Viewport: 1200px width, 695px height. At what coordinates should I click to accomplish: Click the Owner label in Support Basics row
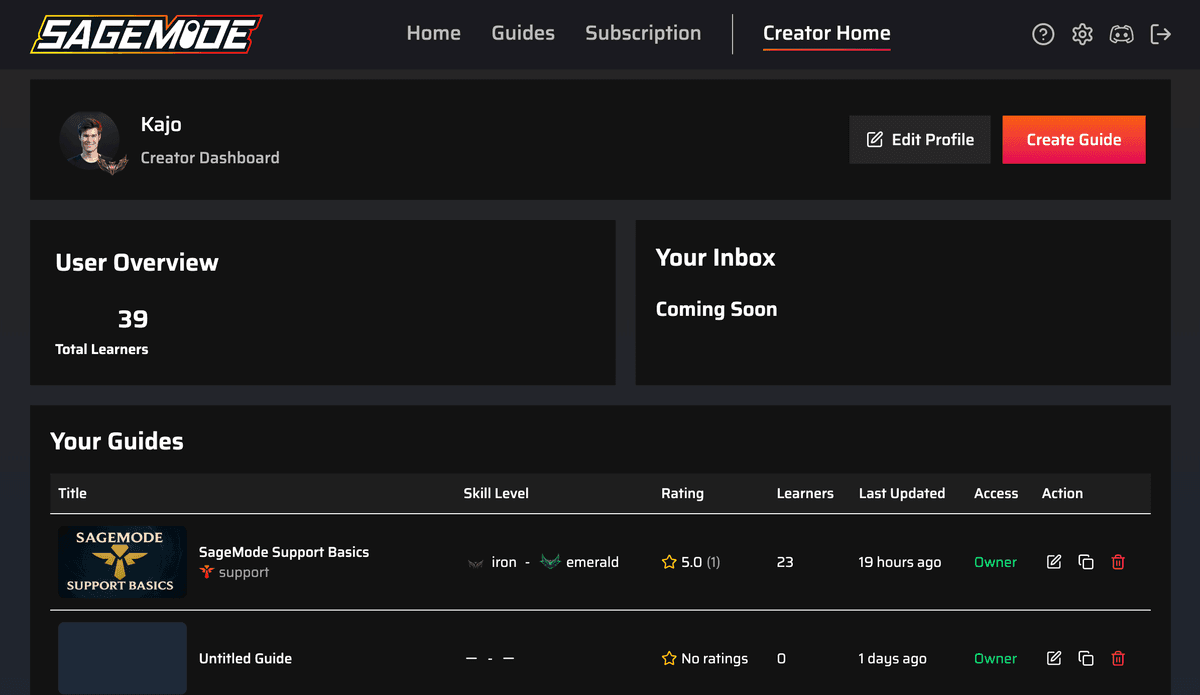pos(995,562)
